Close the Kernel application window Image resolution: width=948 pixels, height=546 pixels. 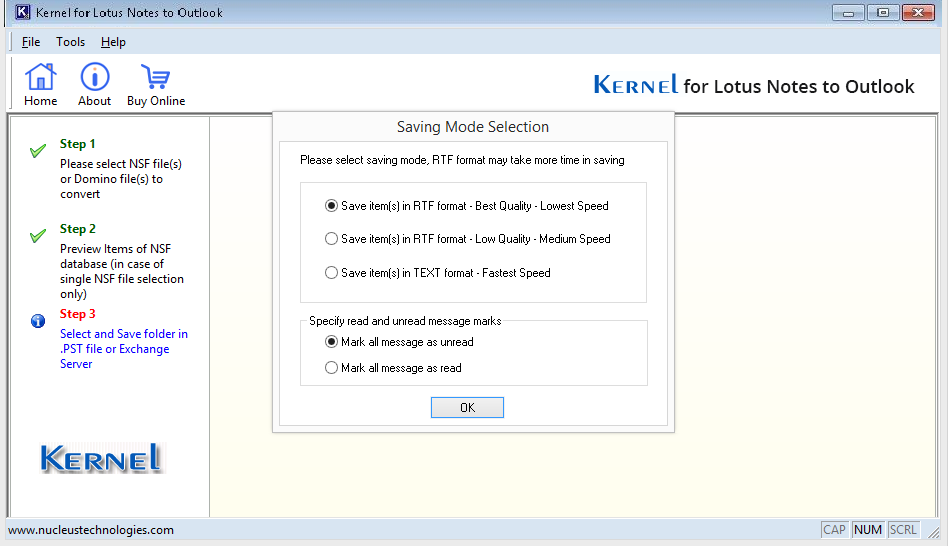point(918,13)
